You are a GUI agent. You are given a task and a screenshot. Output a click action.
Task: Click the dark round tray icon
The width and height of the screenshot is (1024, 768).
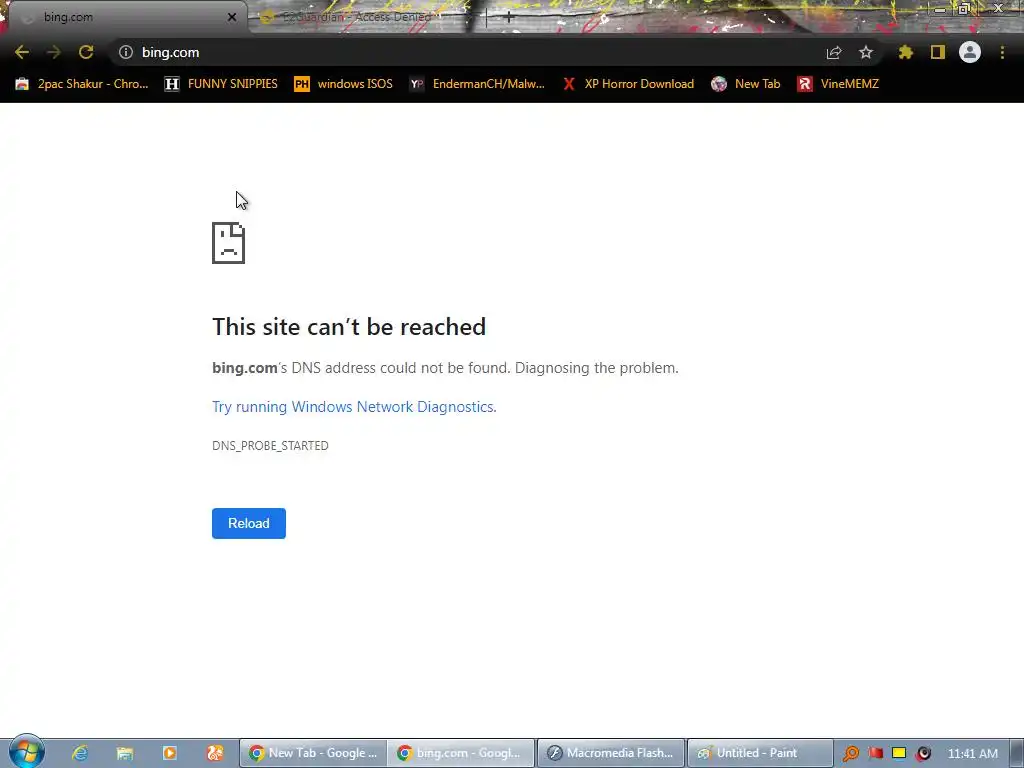(923, 754)
